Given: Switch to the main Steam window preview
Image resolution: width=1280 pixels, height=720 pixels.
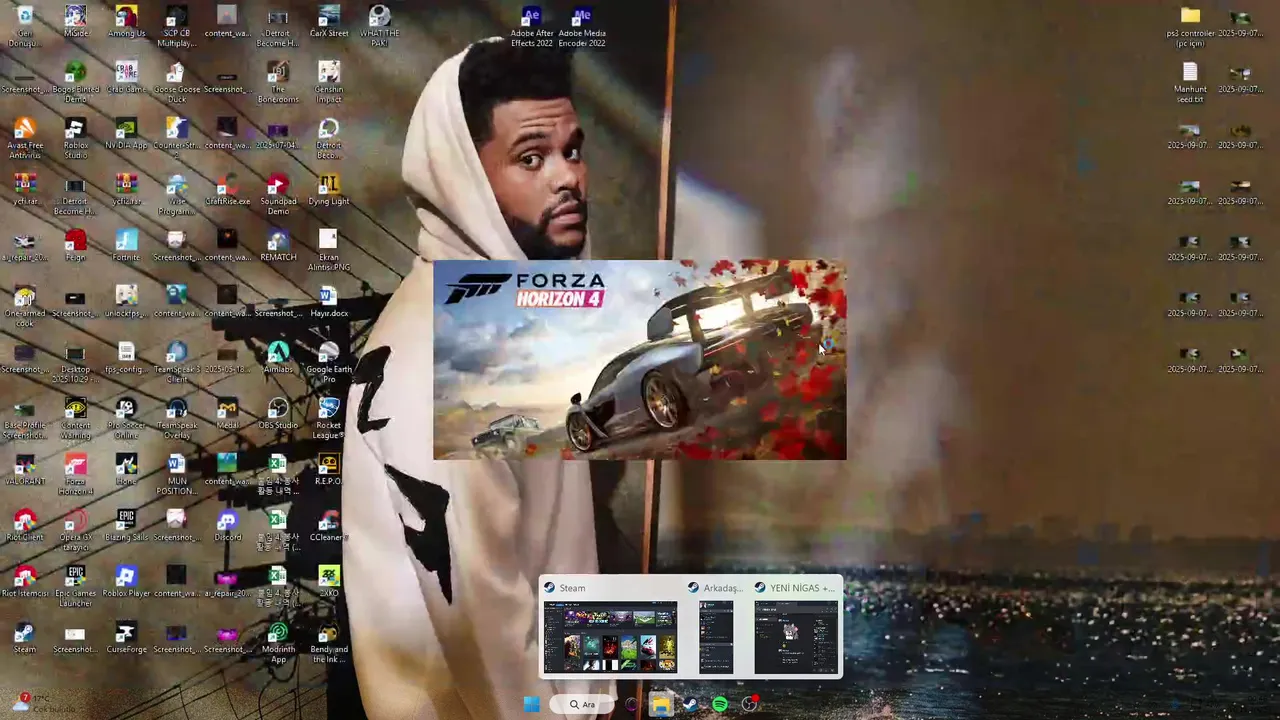Looking at the screenshot, I should pyautogui.click(x=610, y=637).
